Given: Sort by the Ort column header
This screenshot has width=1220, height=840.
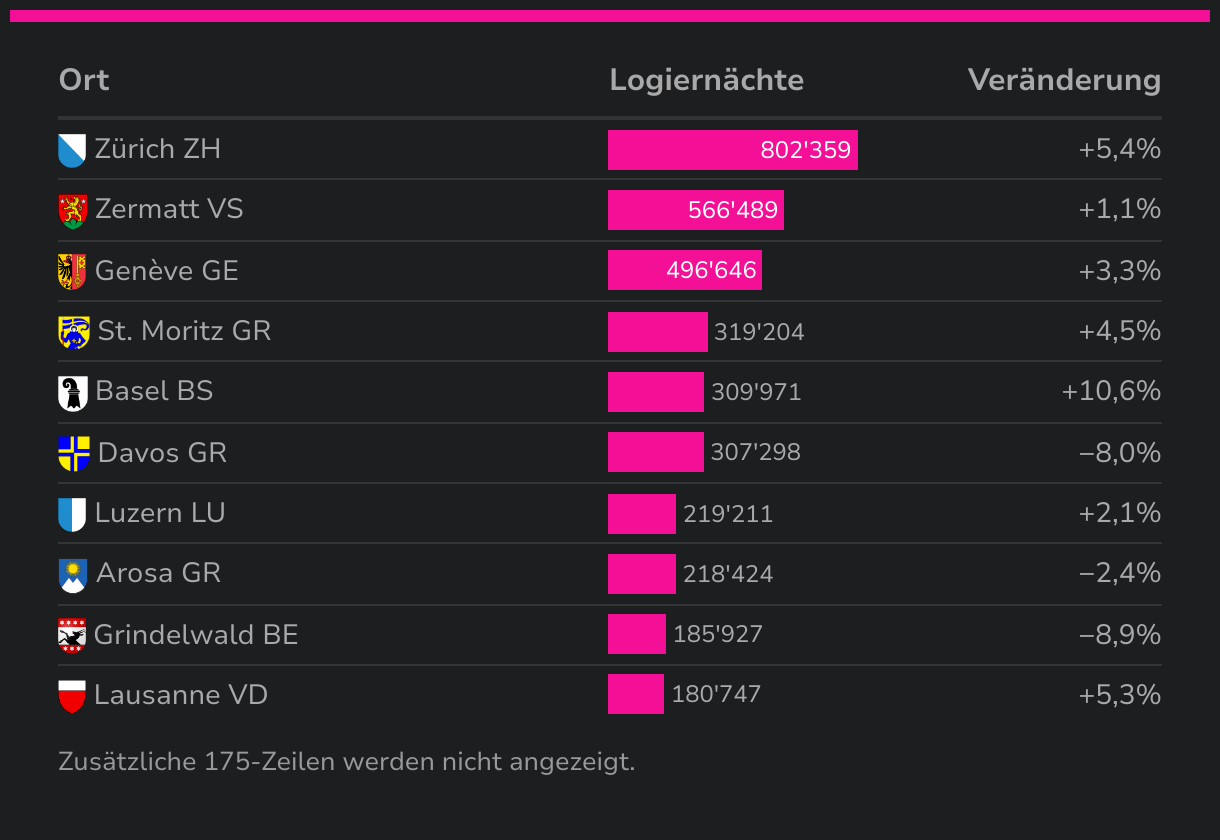Looking at the screenshot, I should coord(84,80).
